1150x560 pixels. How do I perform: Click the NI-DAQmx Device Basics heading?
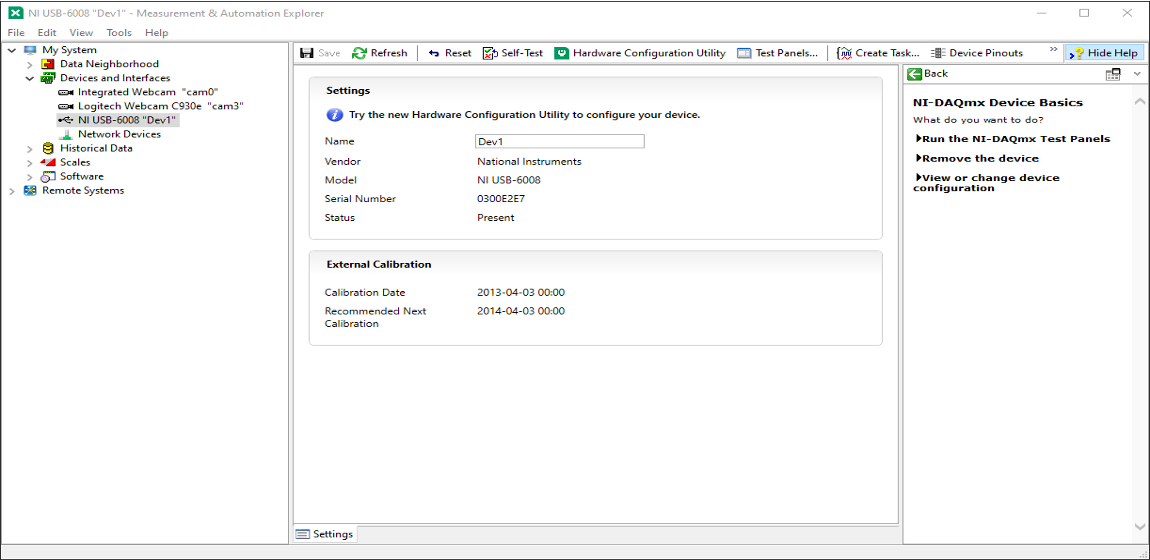(x=997, y=103)
